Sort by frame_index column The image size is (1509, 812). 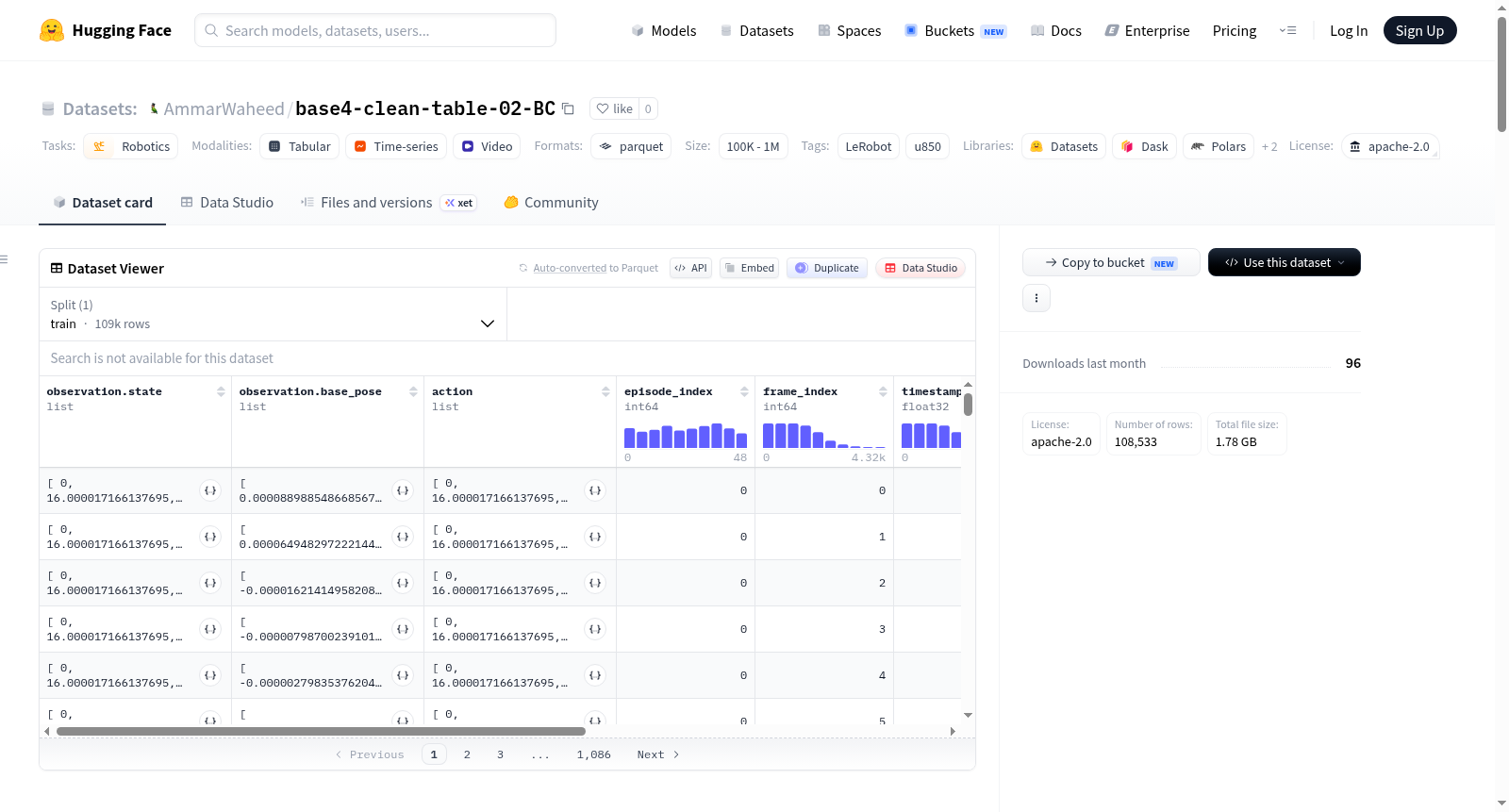point(883,391)
